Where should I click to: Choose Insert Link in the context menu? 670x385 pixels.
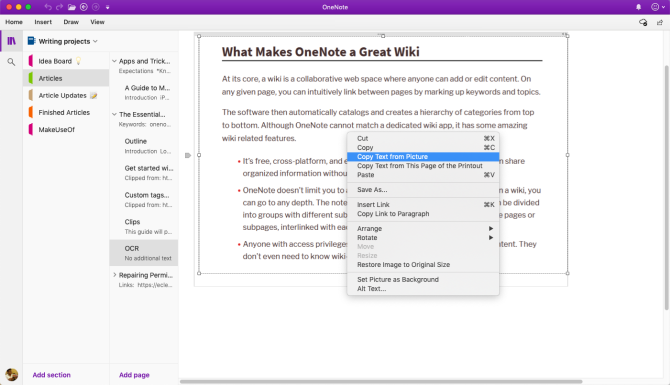[x=423, y=205]
